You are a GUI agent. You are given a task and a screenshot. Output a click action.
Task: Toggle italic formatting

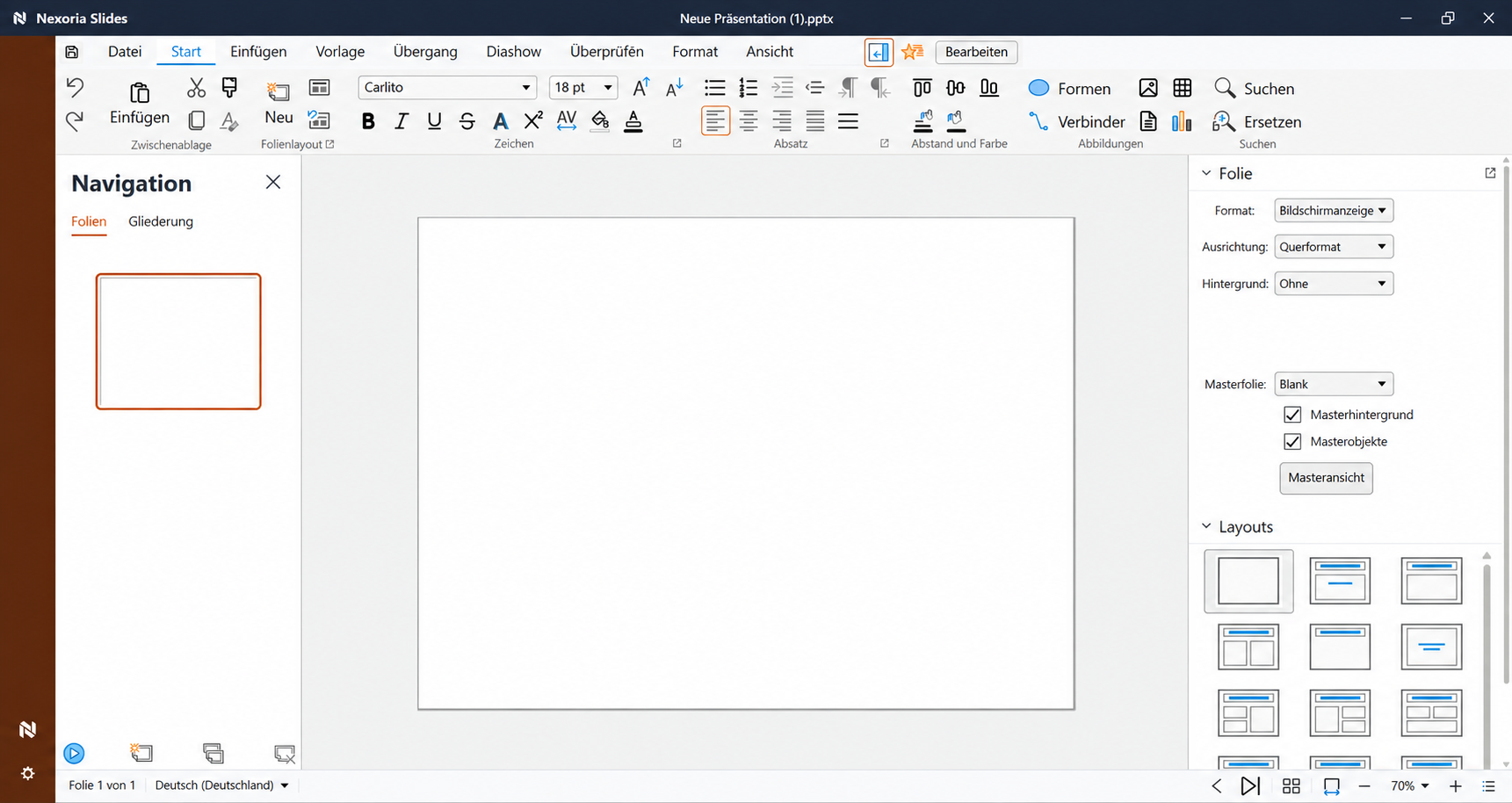point(402,121)
